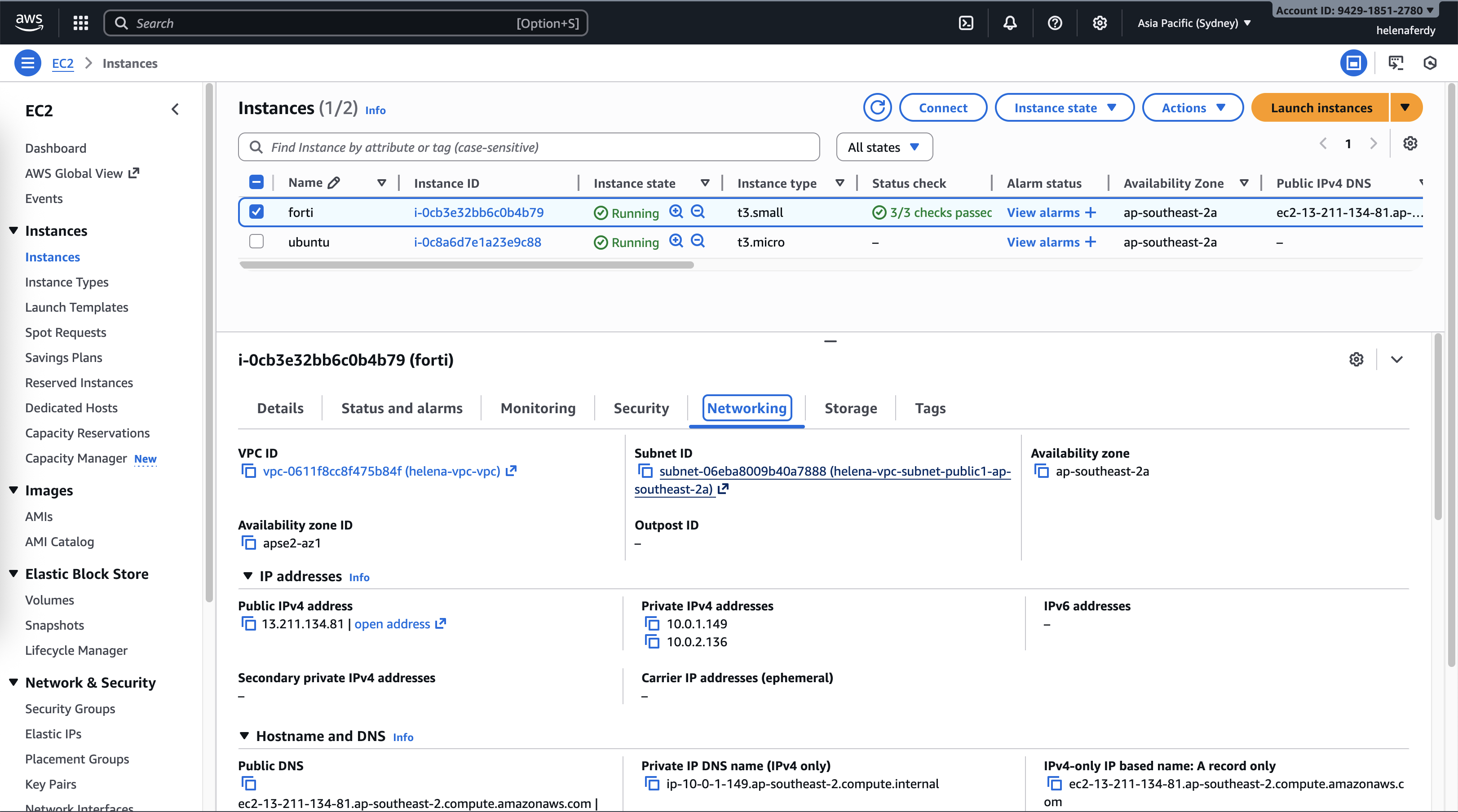The width and height of the screenshot is (1458, 812).
Task: Copy the VPC ID with copy icon
Action: click(249, 471)
